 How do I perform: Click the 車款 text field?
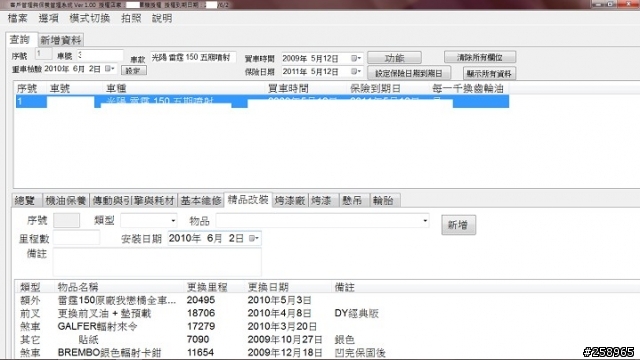[193, 58]
